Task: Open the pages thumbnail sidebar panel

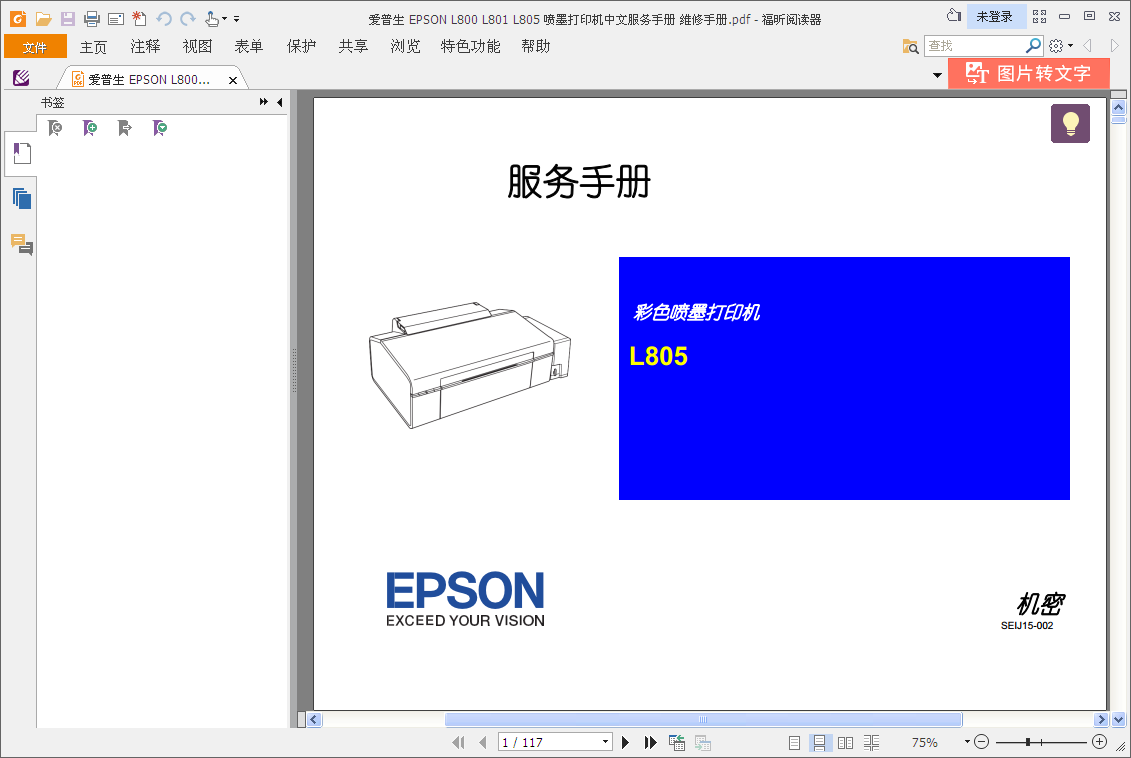Action: pyautogui.click(x=22, y=198)
